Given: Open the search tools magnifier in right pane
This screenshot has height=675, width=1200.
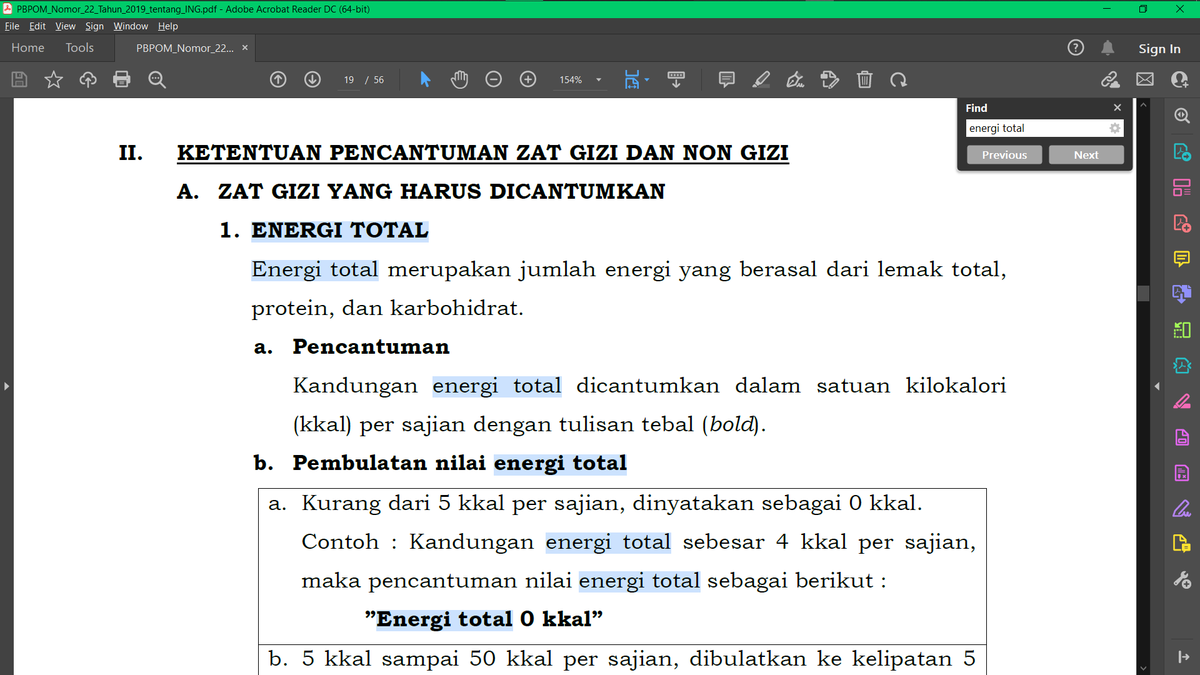Looking at the screenshot, I should pyautogui.click(x=1182, y=116).
